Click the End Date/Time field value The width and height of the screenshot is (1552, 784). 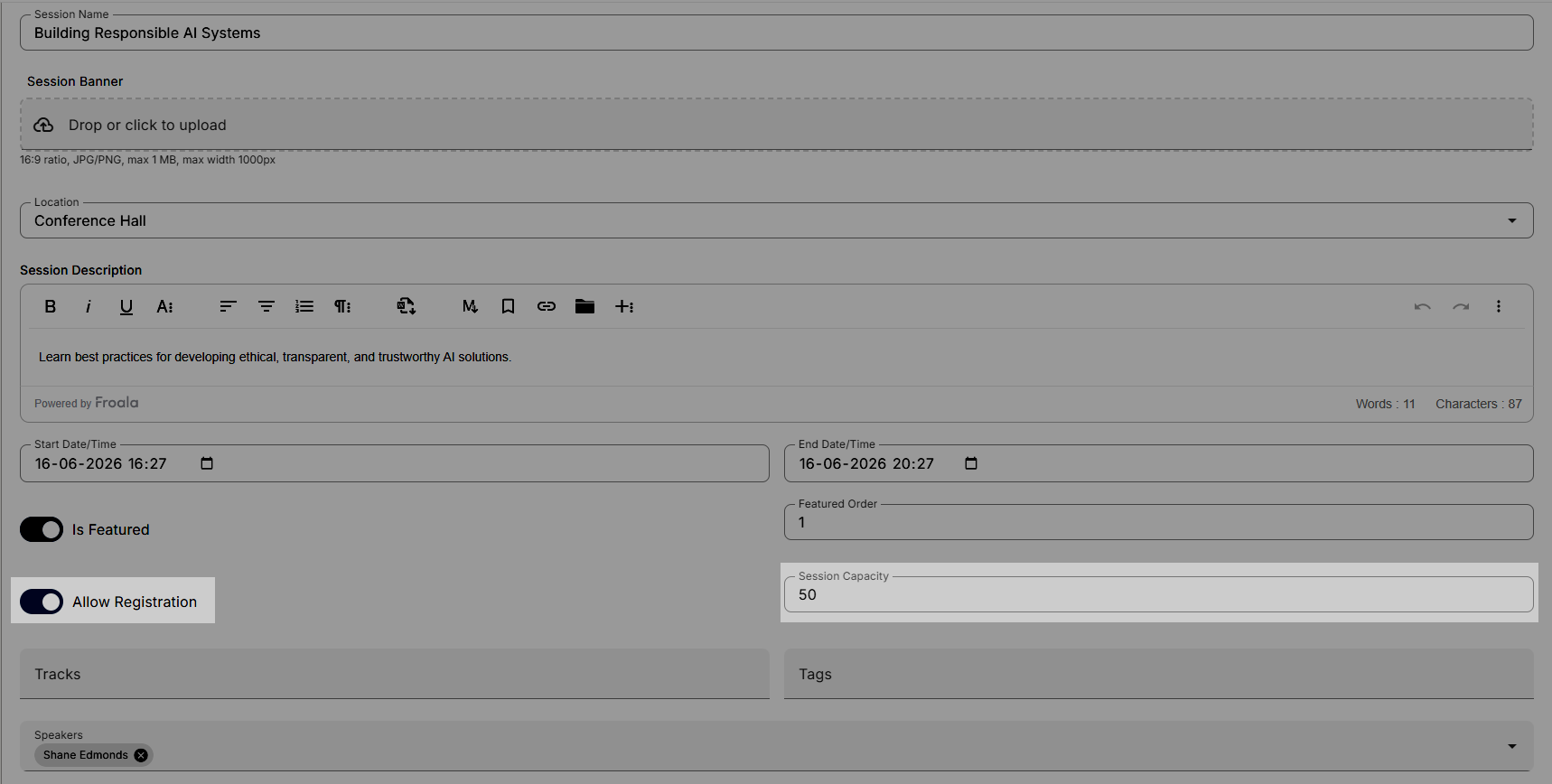866,463
